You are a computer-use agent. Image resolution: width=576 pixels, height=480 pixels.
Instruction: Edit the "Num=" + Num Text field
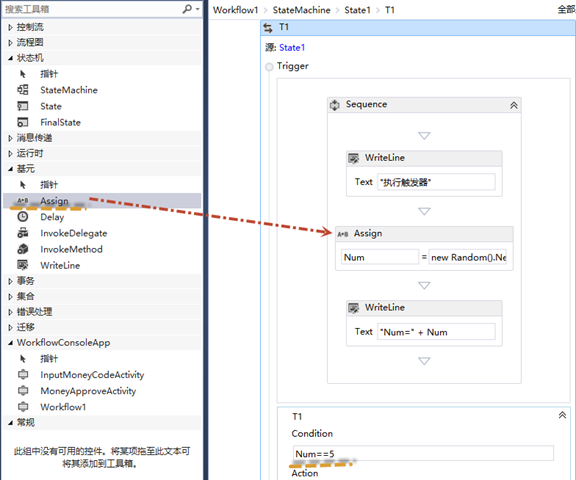coord(436,332)
